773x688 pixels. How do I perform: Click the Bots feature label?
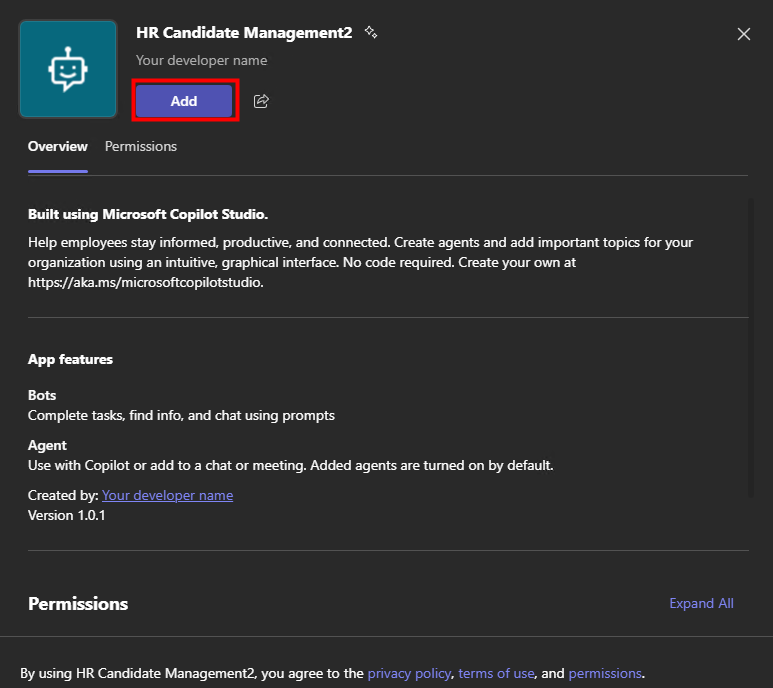pyautogui.click(x=42, y=395)
